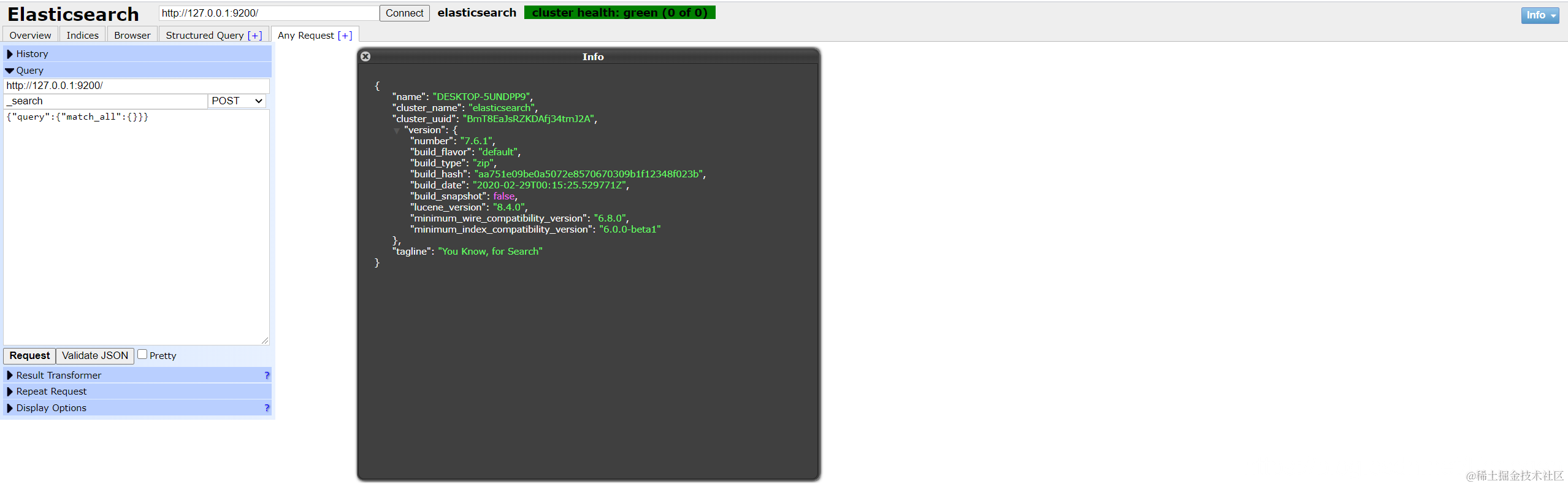Open Display Options help question mark
Viewport: 1568px width, 486px height.
(x=267, y=407)
